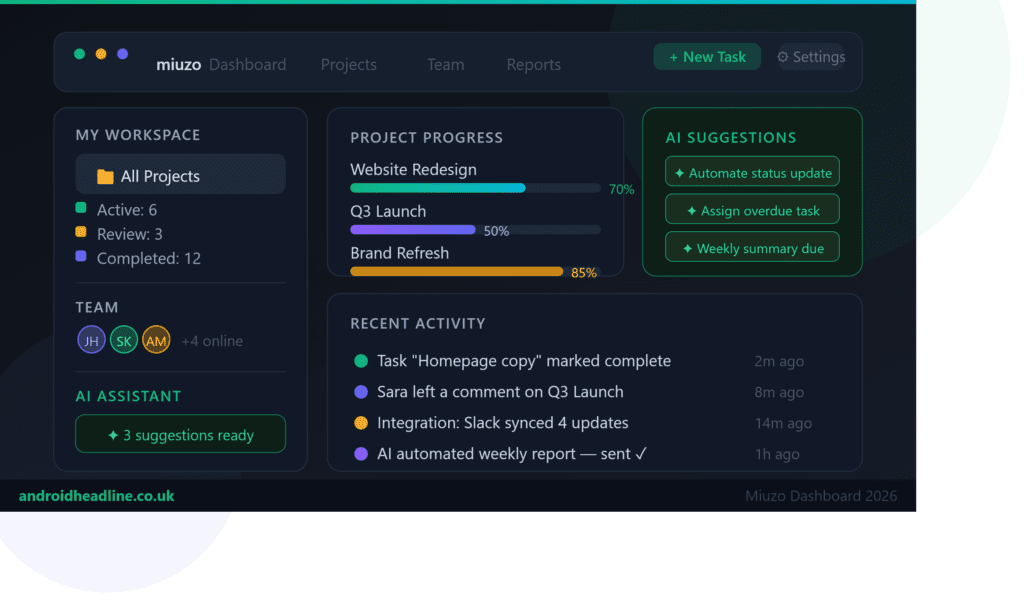Click the 70% progress value
Screen dimensions: 1024x606
coord(621,189)
